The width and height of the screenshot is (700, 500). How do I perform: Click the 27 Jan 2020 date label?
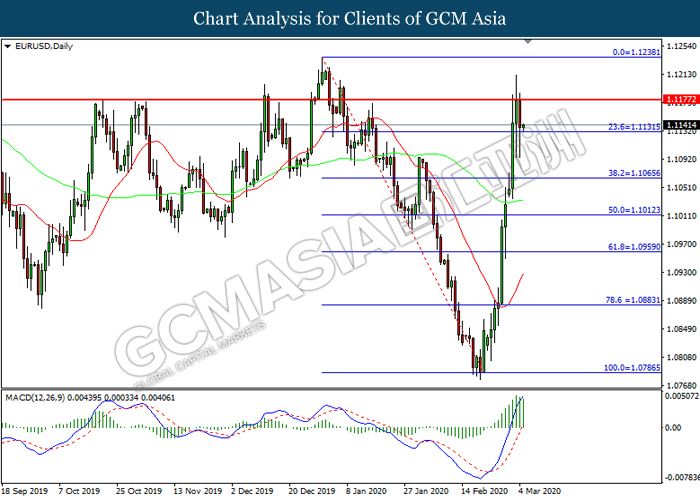425,491
